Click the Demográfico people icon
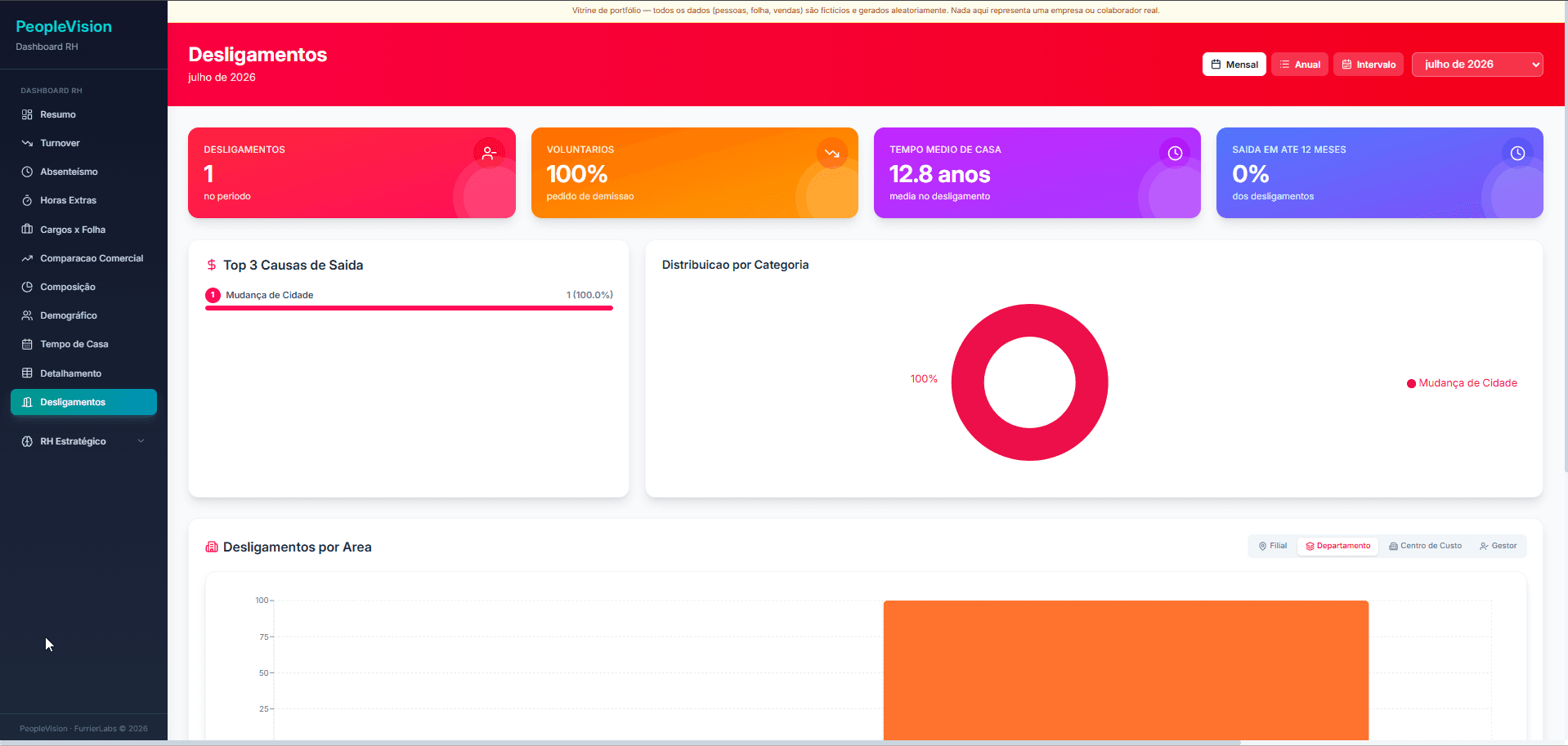The image size is (1568, 746). point(27,315)
